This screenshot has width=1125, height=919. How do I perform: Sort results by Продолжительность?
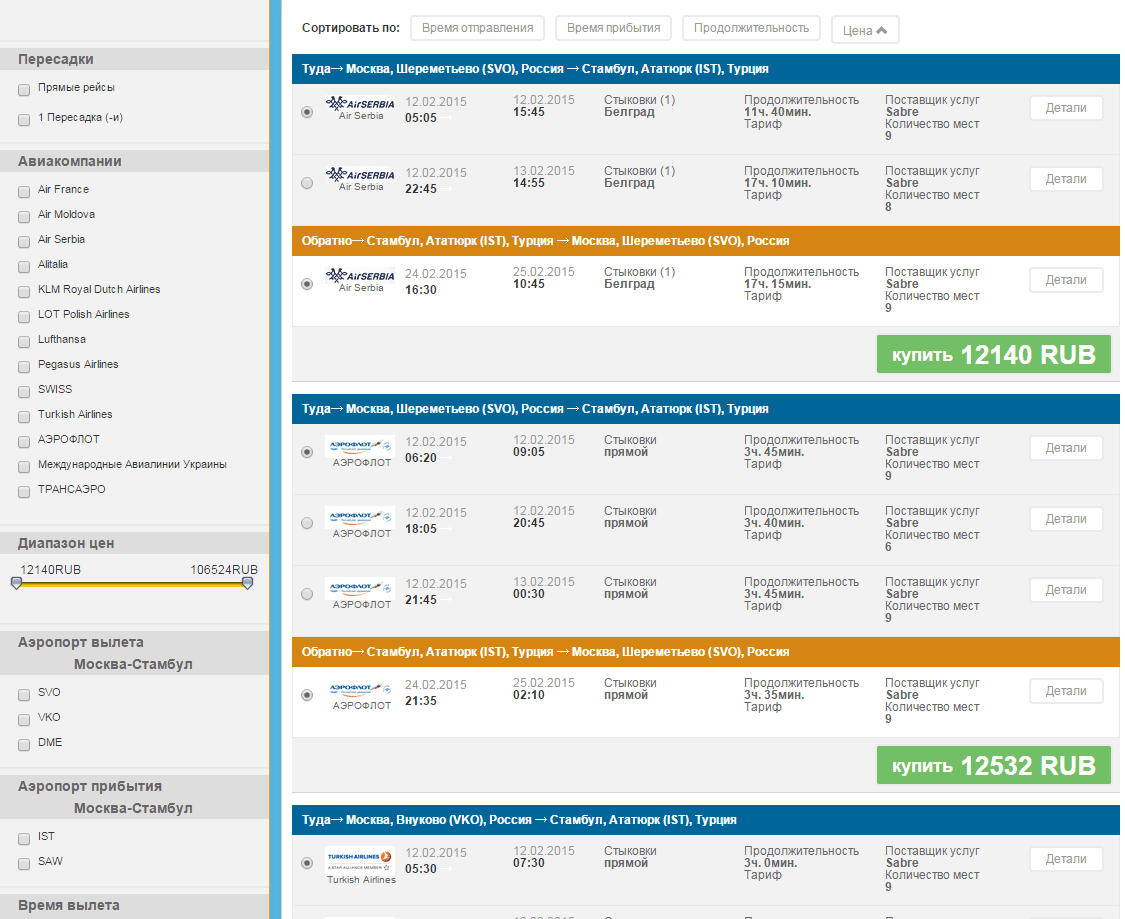point(751,28)
